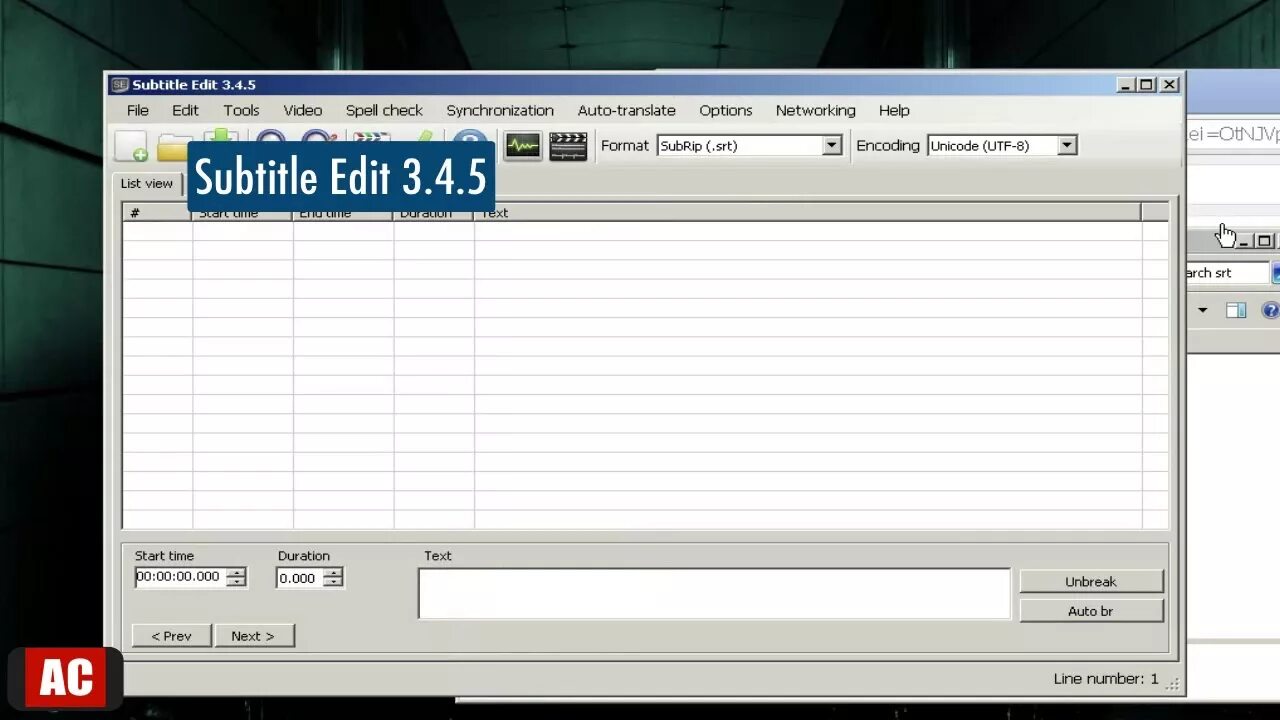Open the Video menu
The width and height of the screenshot is (1280, 720).
click(302, 110)
